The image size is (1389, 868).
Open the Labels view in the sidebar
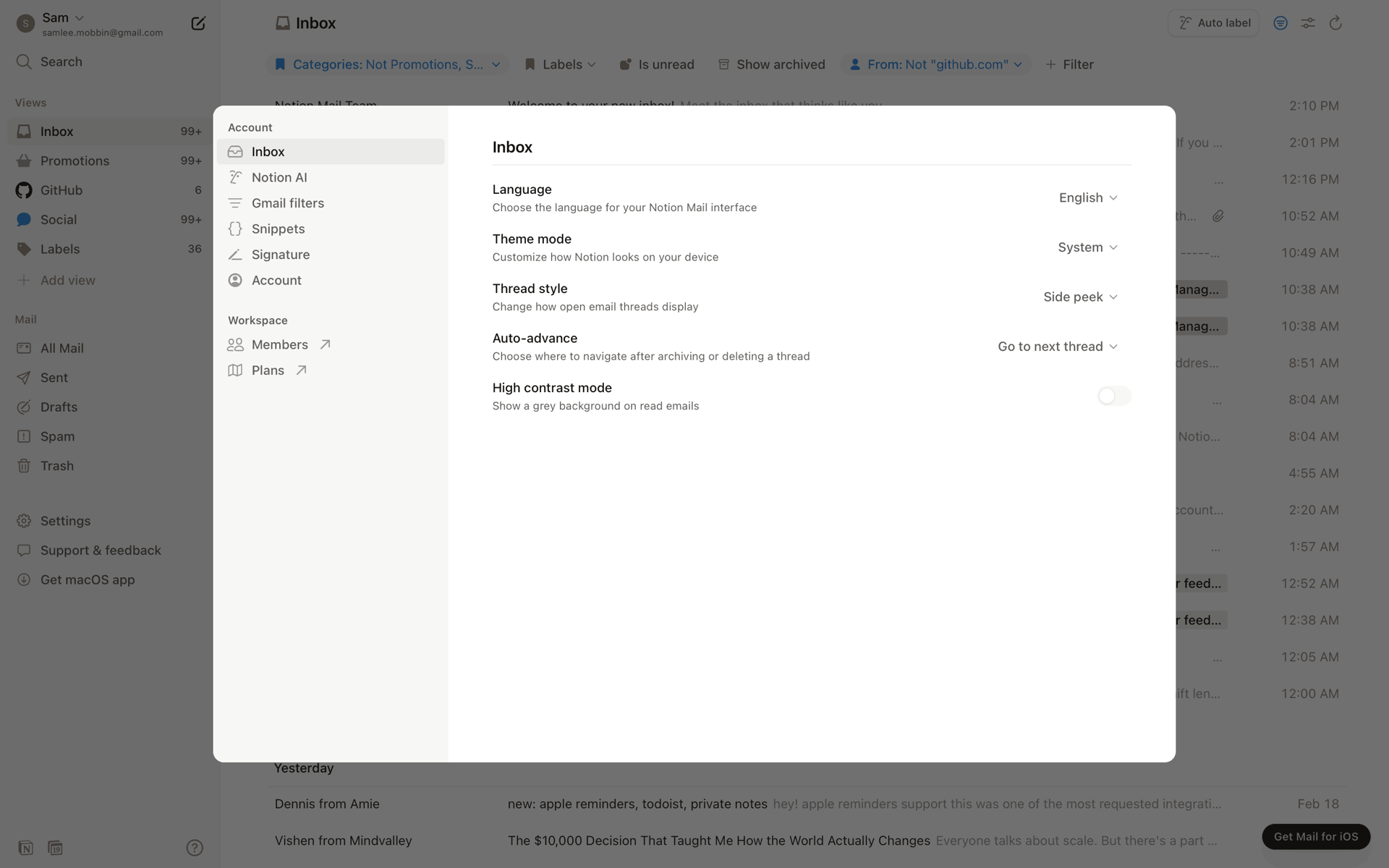(110, 249)
